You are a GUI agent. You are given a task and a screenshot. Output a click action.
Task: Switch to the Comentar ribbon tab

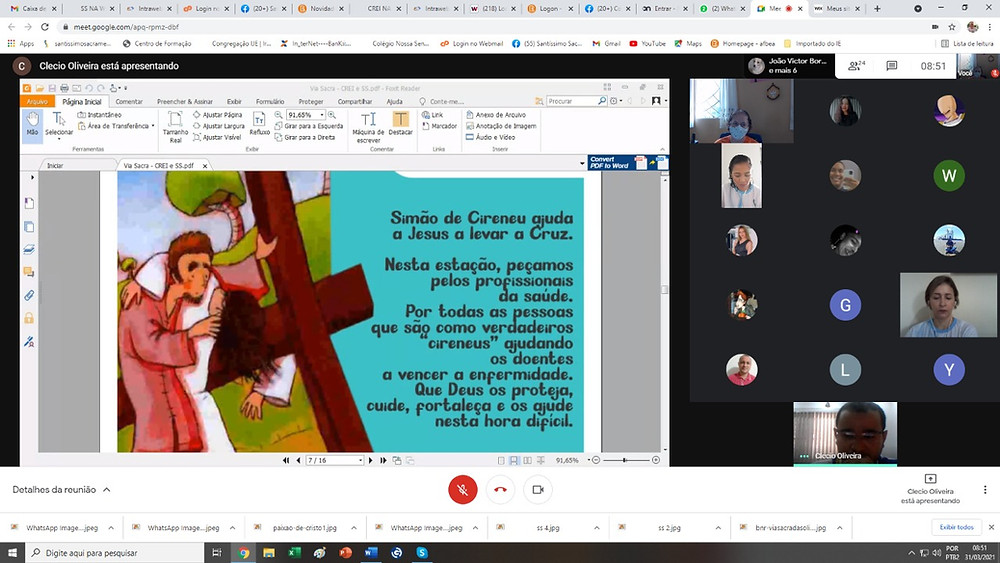[x=129, y=101]
